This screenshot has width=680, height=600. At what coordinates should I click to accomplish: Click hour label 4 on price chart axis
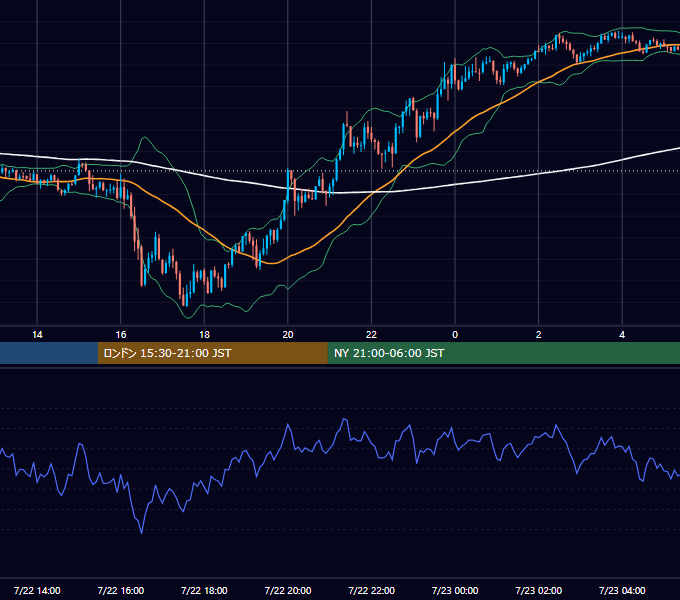coord(622,335)
